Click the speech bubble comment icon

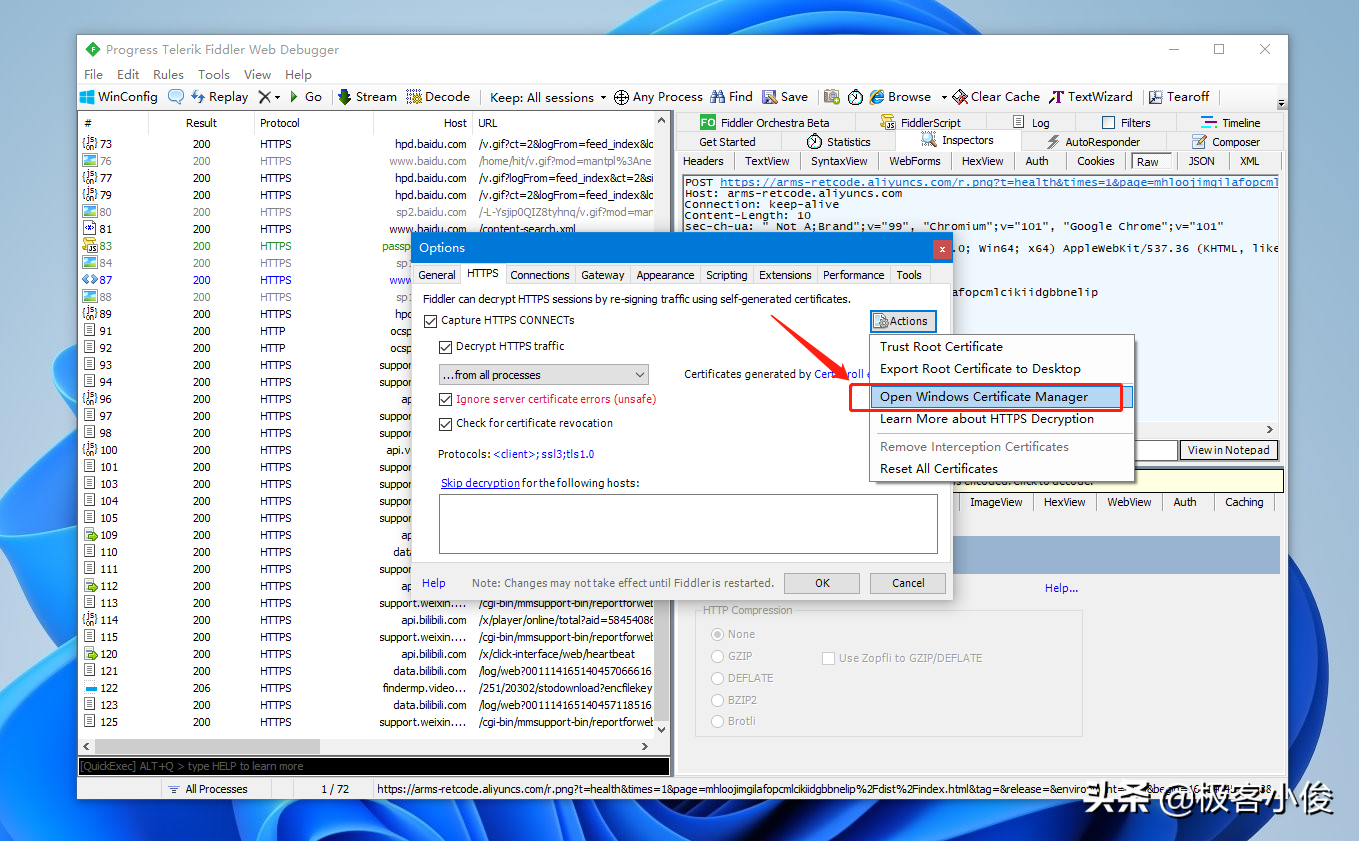[176, 97]
